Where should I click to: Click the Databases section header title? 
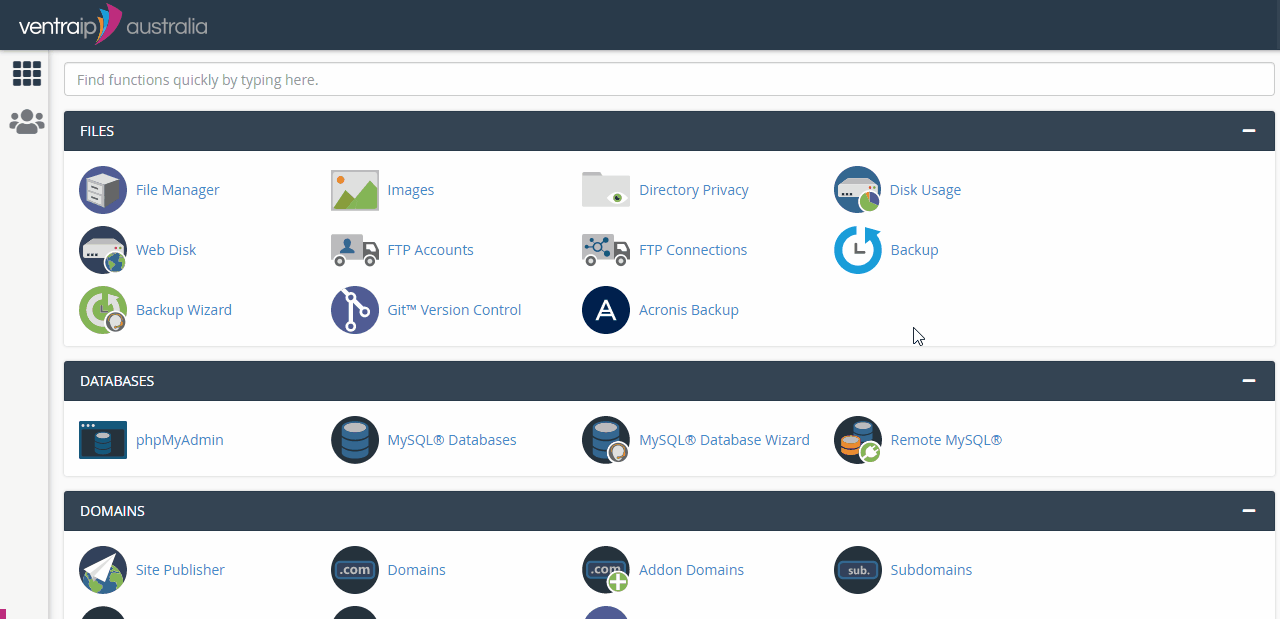coord(117,381)
